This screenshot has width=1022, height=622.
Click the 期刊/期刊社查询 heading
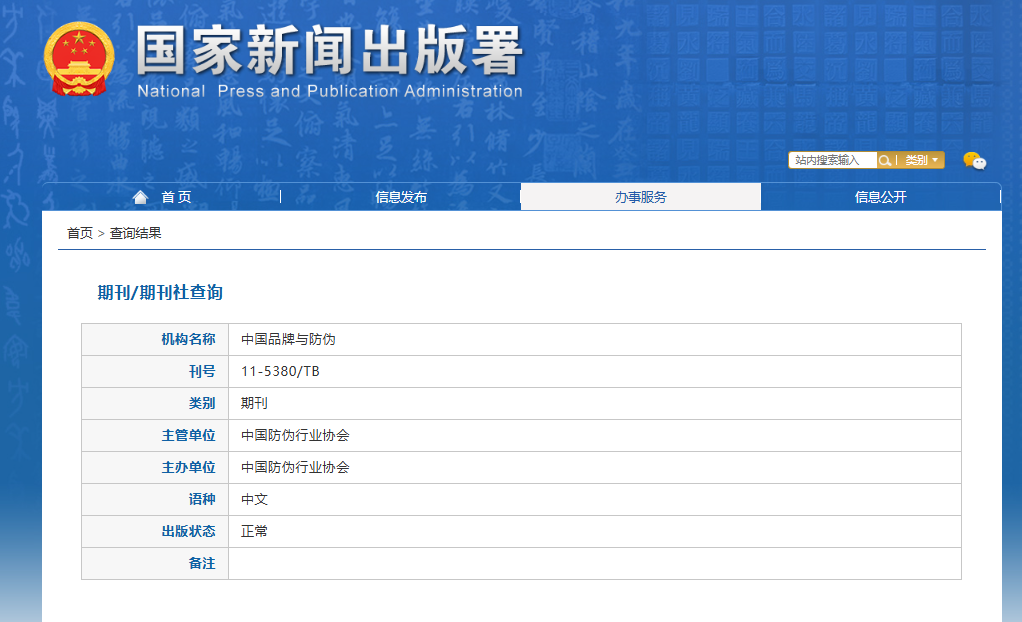click(160, 293)
